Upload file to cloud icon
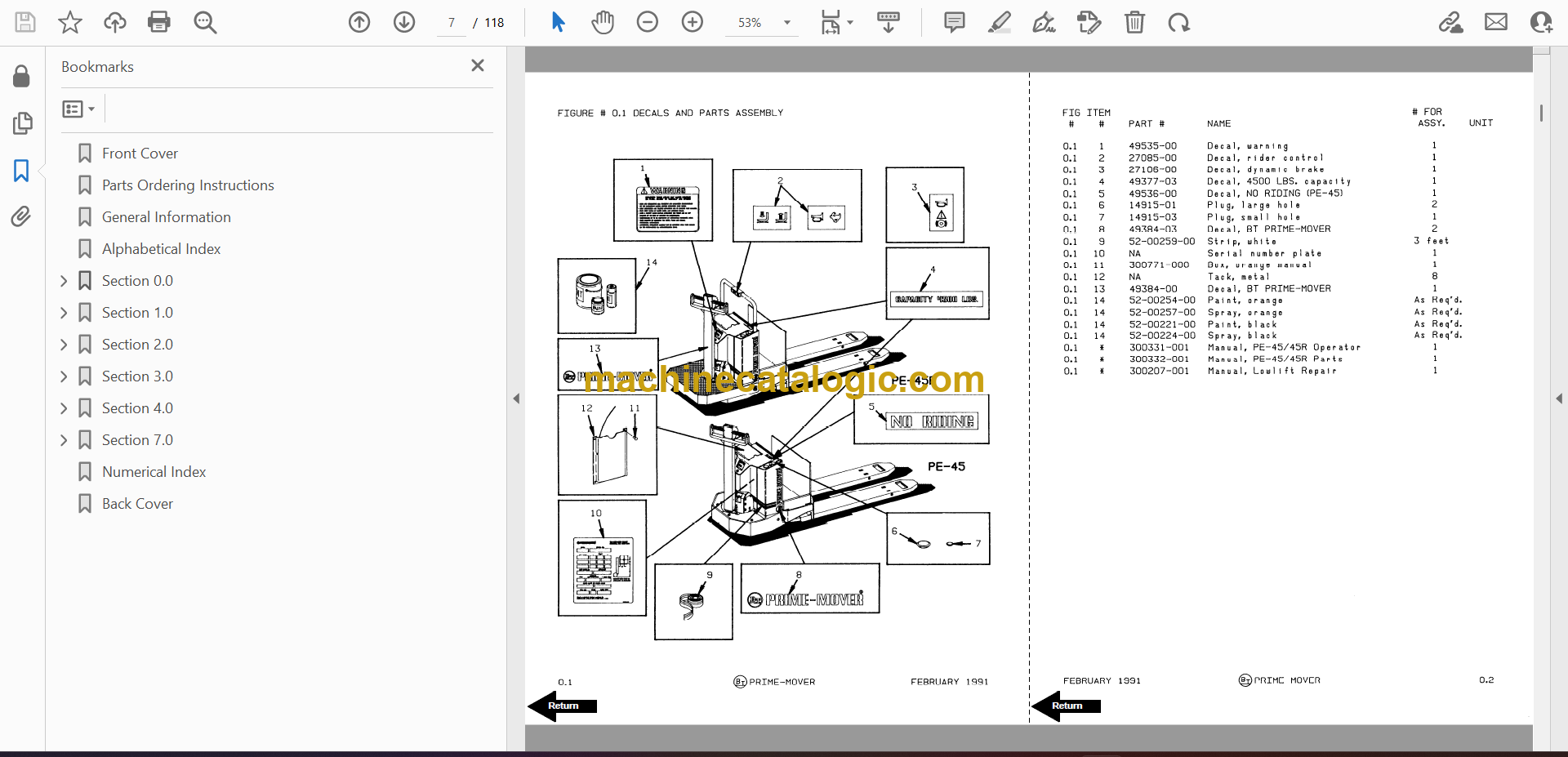Viewport: 1568px width, 757px height. tap(115, 22)
